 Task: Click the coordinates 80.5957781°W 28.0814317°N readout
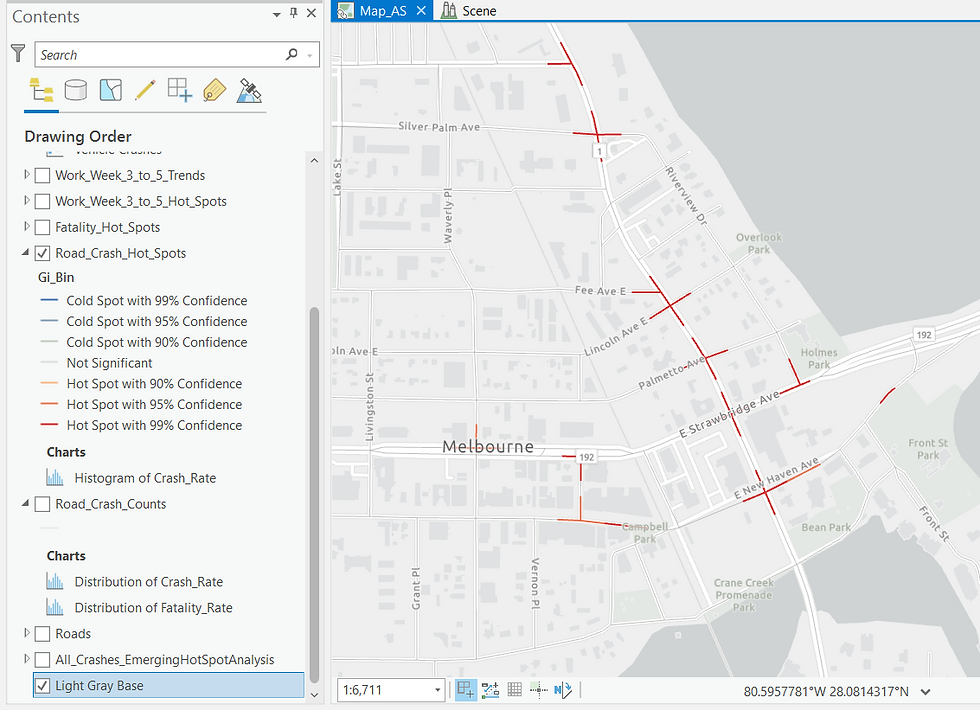[x=826, y=692]
